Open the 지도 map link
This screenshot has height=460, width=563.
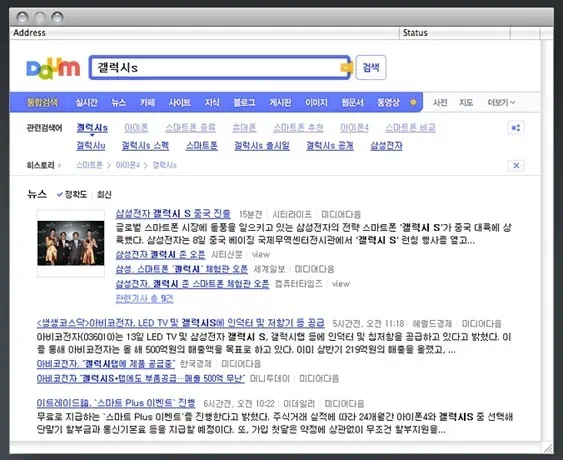pos(466,103)
